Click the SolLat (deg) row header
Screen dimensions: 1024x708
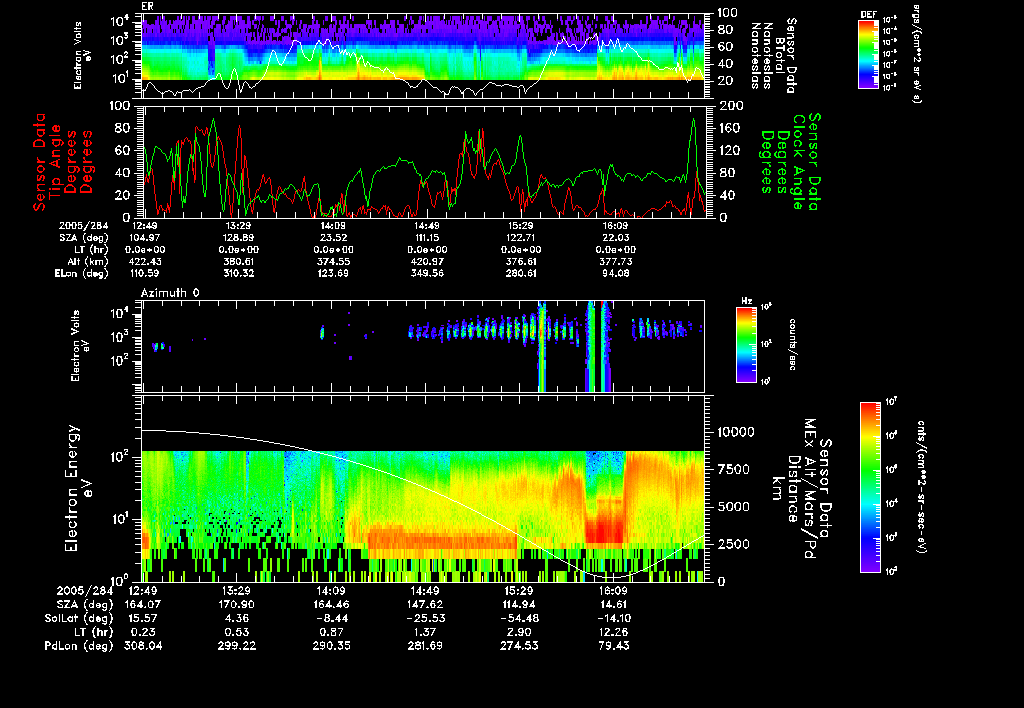(x=78, y=619)
